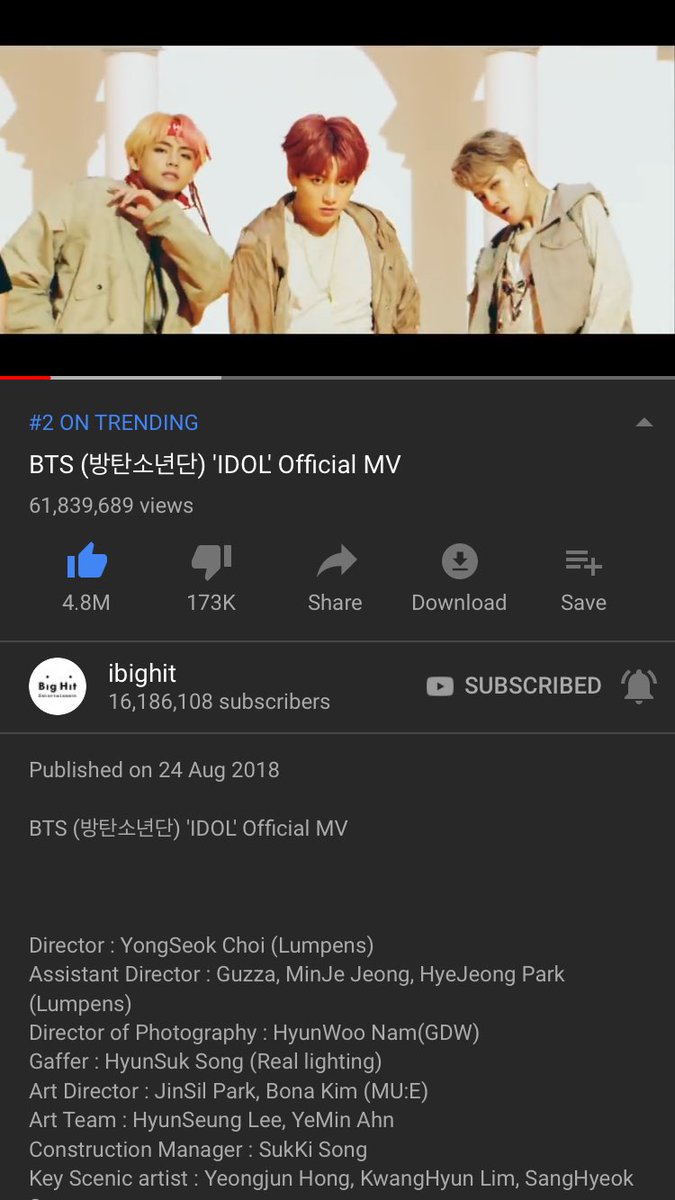Image resolution: width=675 pixels, height=1200 pixels.
Task: Tap the video player frame
Action: pyautogui.click(x=337, y=190)
